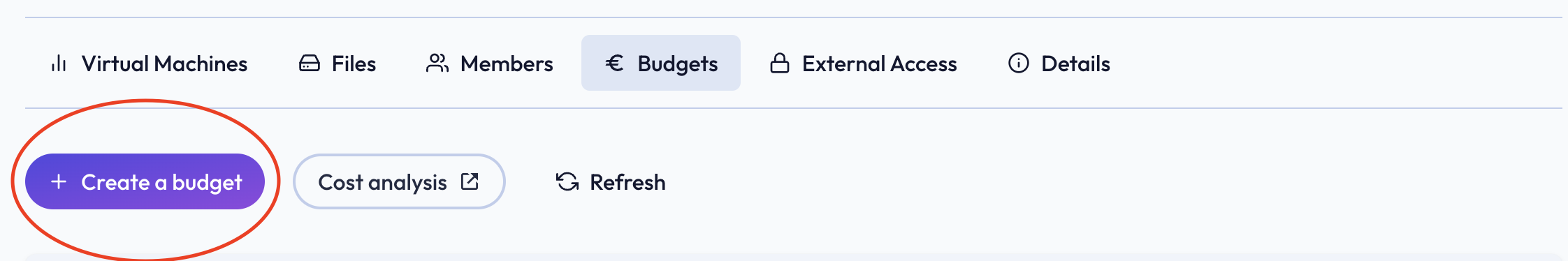
Task: Show the Details tab
Action: tap(1059, 64)
